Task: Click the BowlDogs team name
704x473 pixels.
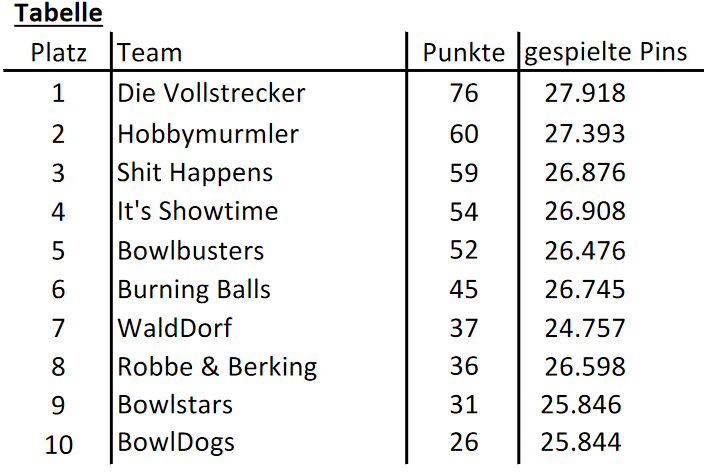Action: pyautogui.click(x=176, y=443)
